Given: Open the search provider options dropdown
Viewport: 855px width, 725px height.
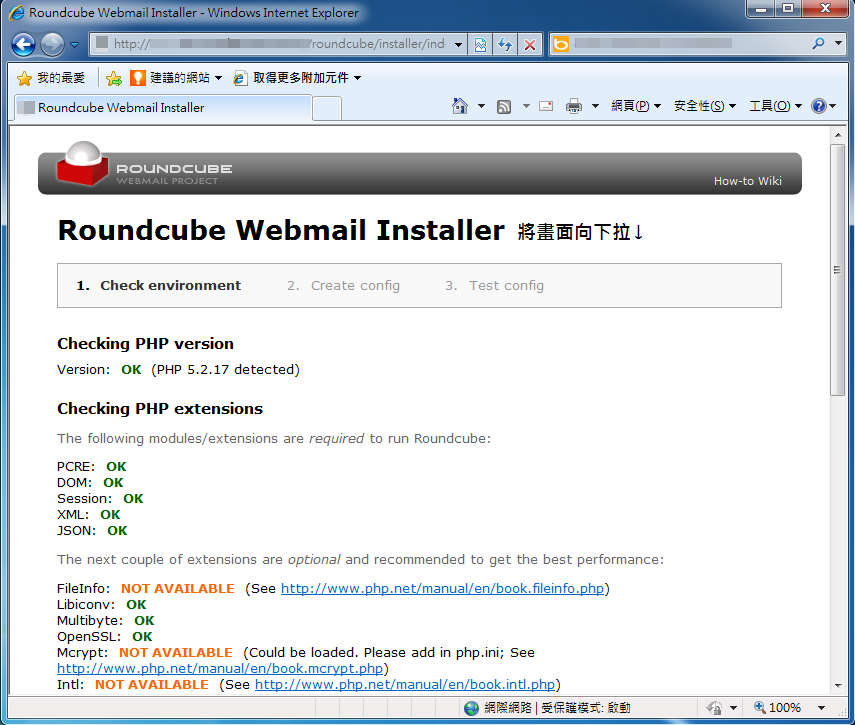Looking at the screenshot, I should [x=838, y=44].
